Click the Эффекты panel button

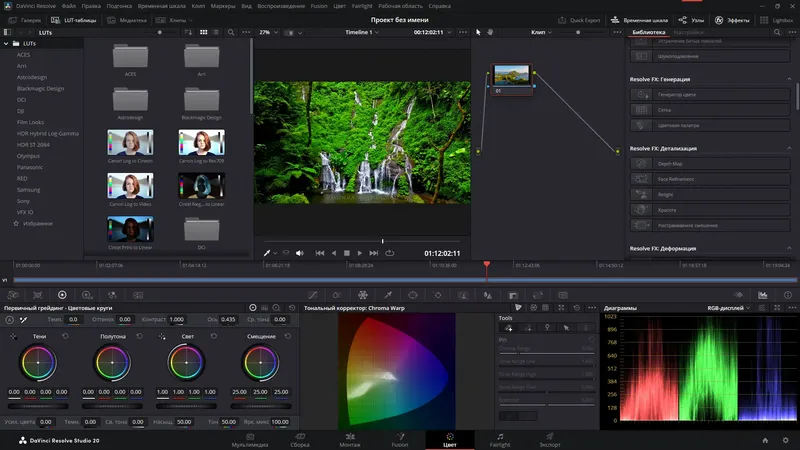coord(733,19)
